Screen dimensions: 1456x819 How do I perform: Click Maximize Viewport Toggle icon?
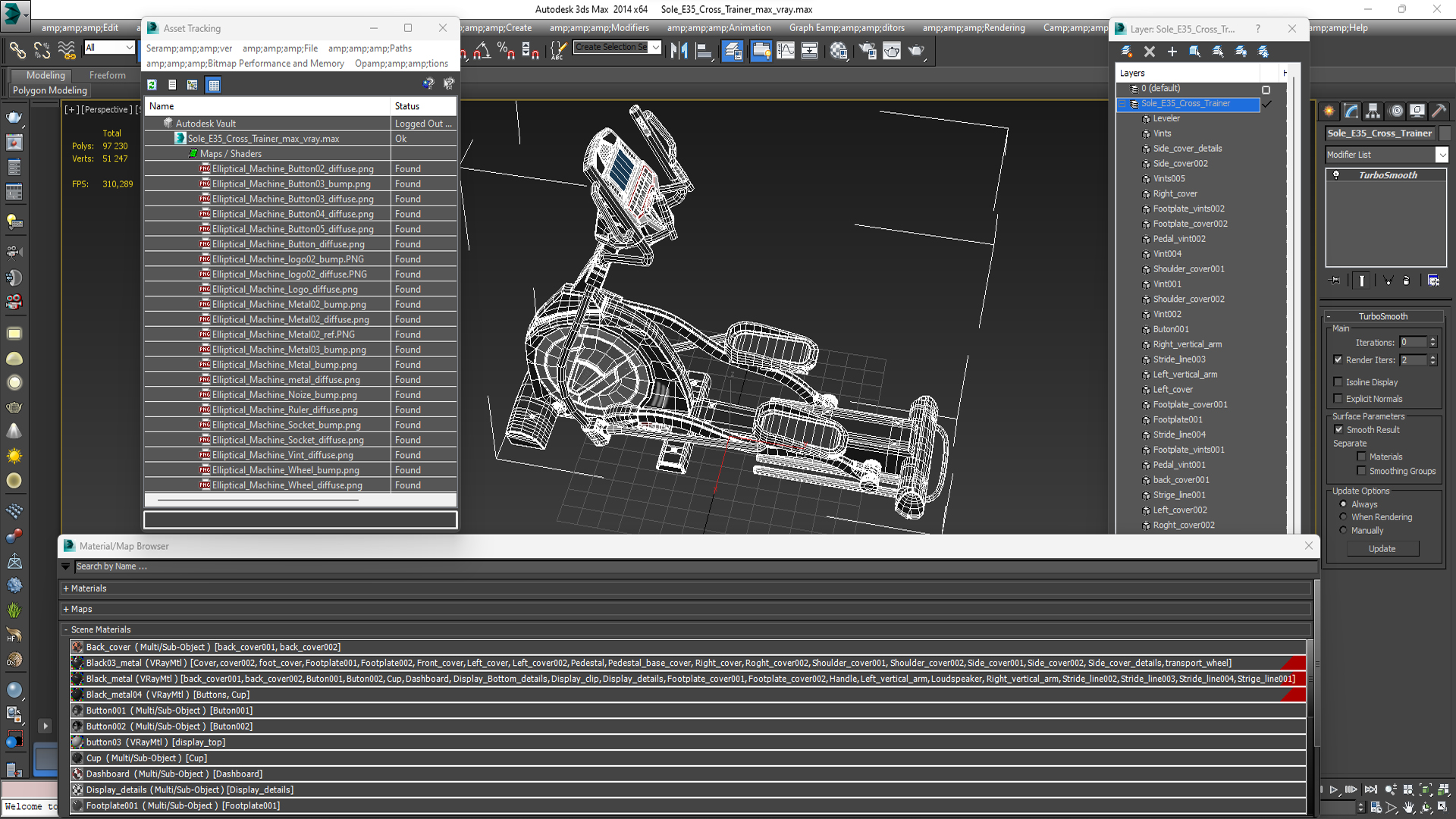coord(1443,808)
